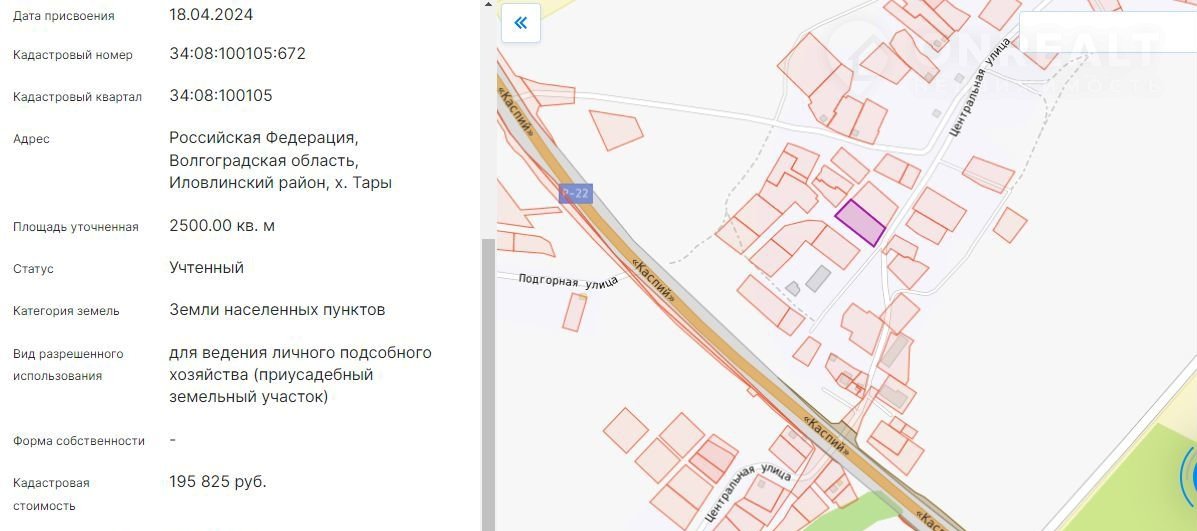1197x531 pixels.
Task: Click the Подгорная улица street label
Action: (568, 281)
